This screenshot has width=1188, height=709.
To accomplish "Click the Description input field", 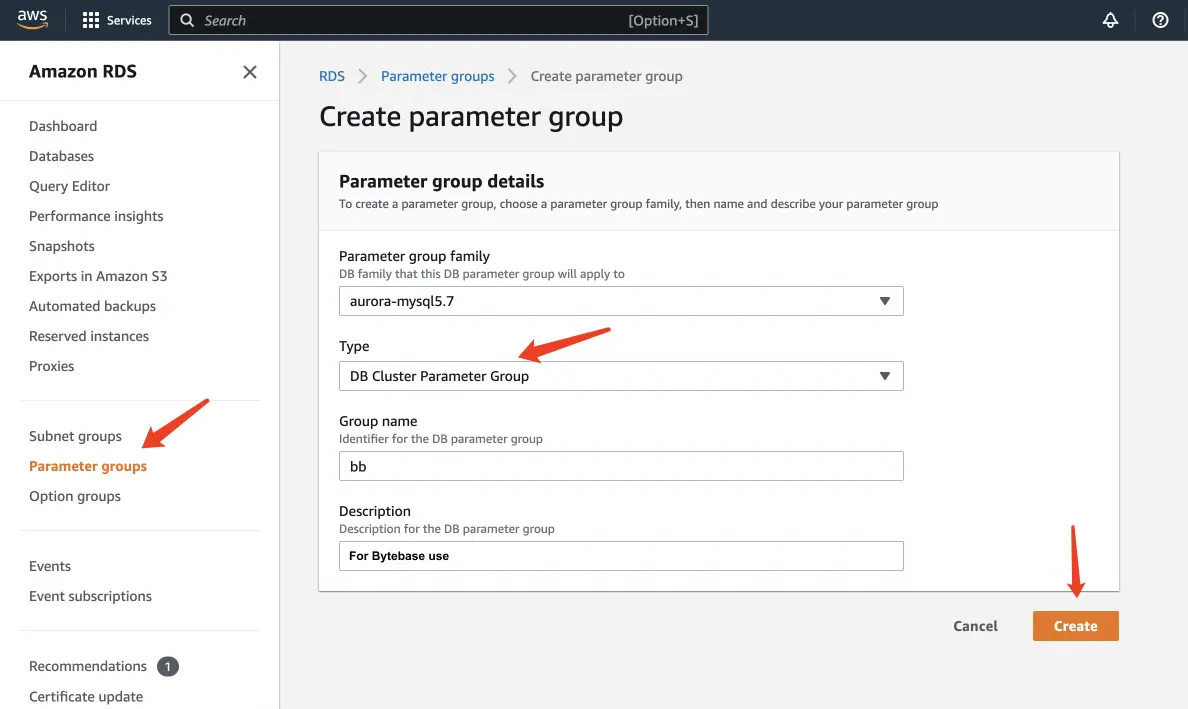I will (621, 556).
